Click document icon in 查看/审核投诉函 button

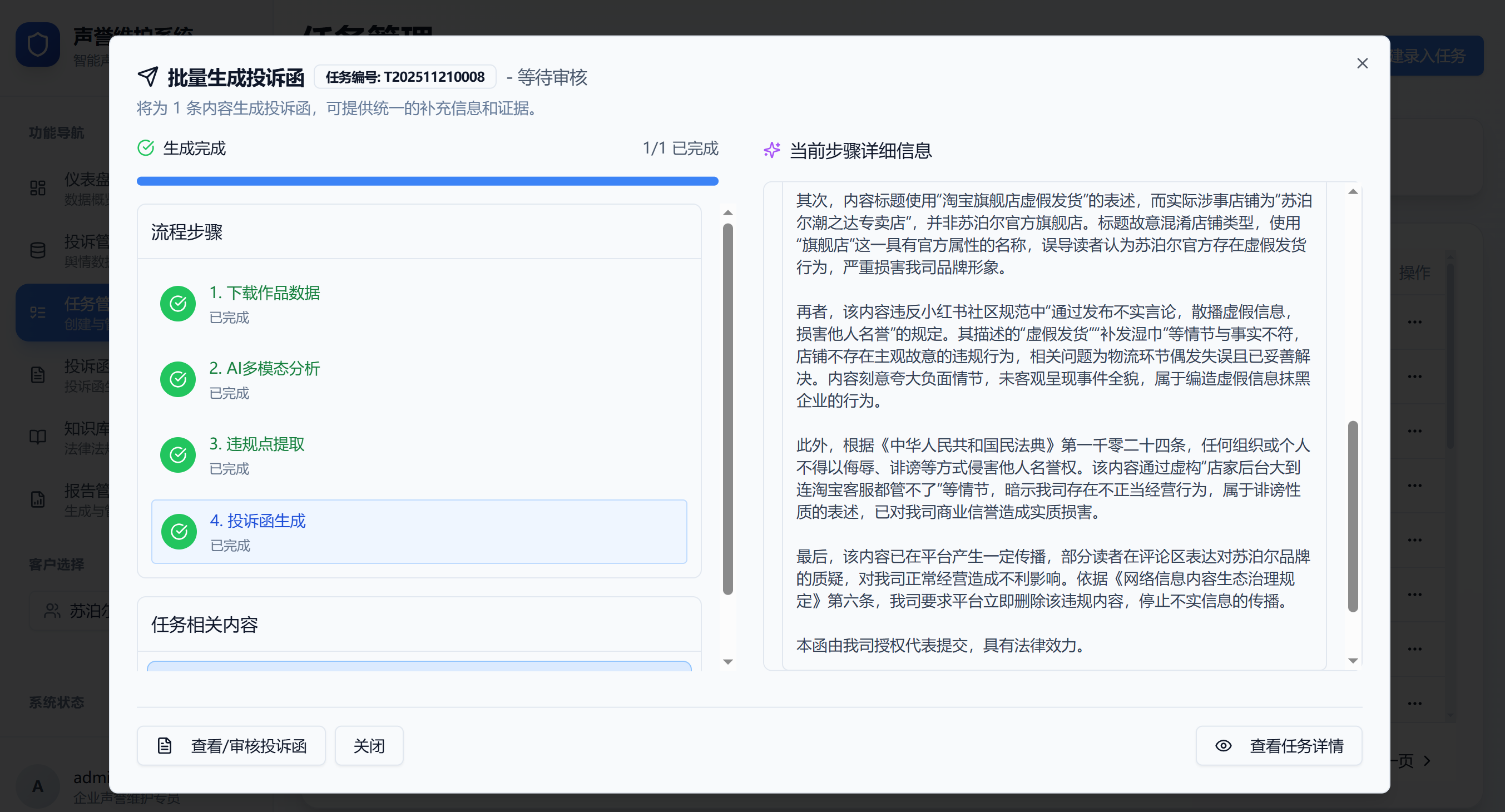(165, 746)
